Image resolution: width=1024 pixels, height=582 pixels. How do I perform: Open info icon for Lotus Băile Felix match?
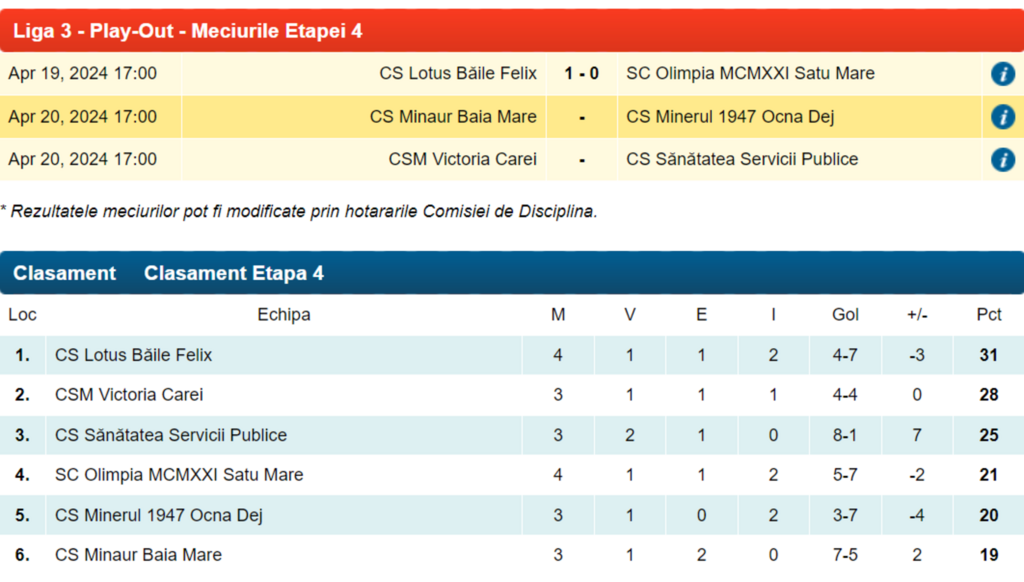(1002, 74)
